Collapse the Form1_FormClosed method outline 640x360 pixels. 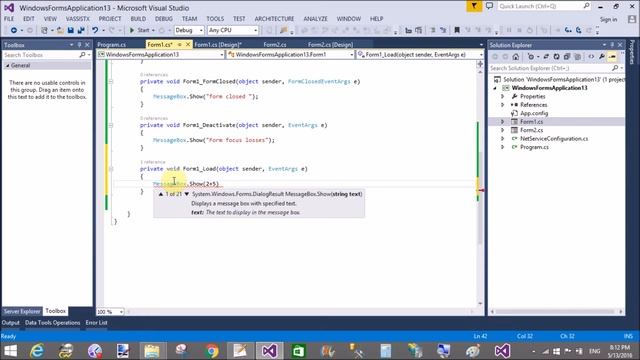pyautogui.click(x=111, y=82)
